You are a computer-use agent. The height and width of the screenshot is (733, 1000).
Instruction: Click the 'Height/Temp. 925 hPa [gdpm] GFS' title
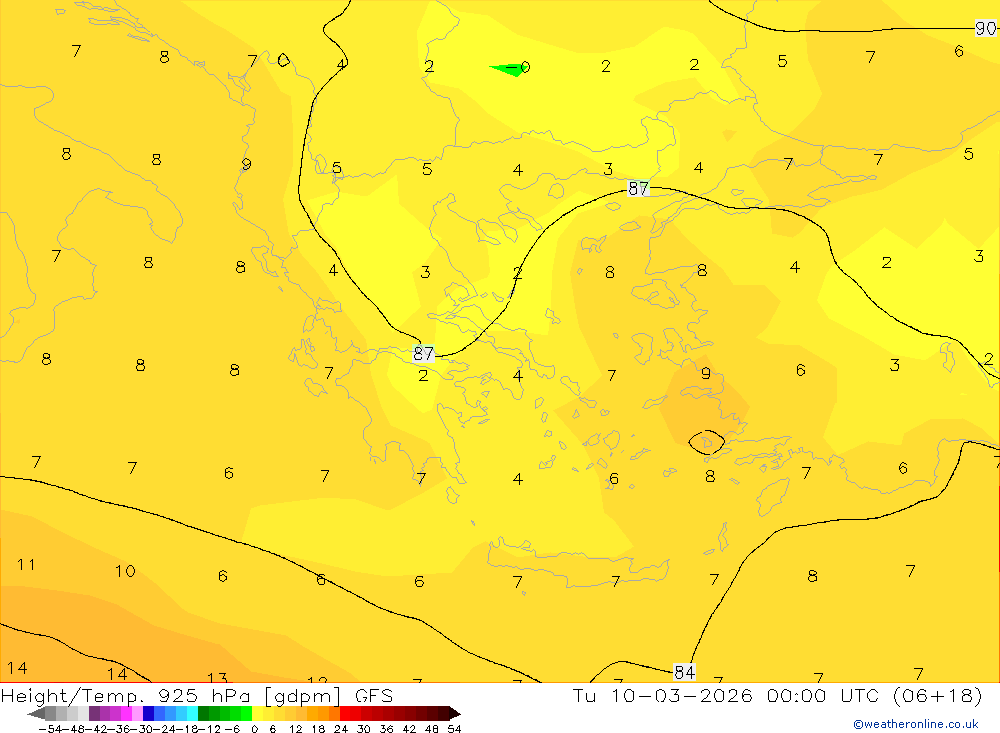tap(196, 695)
